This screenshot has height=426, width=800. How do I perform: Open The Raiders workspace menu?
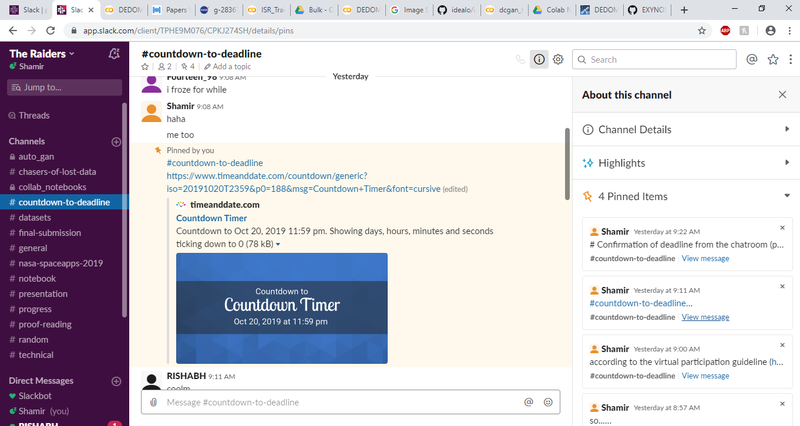(x=42, y=52)
